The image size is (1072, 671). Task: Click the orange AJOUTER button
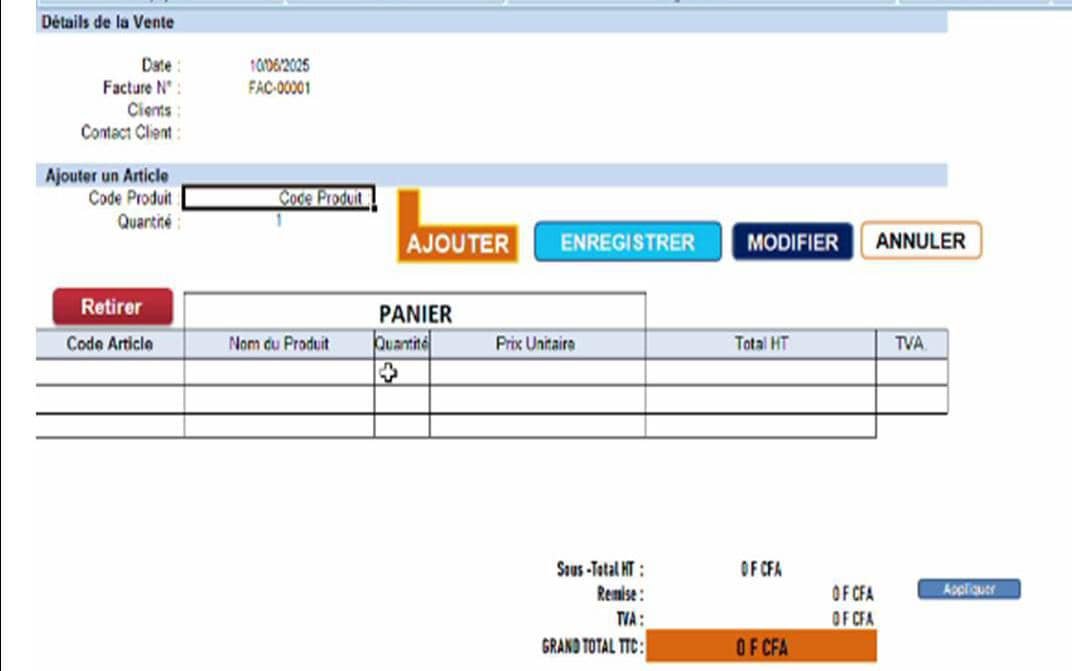[458, 244]
